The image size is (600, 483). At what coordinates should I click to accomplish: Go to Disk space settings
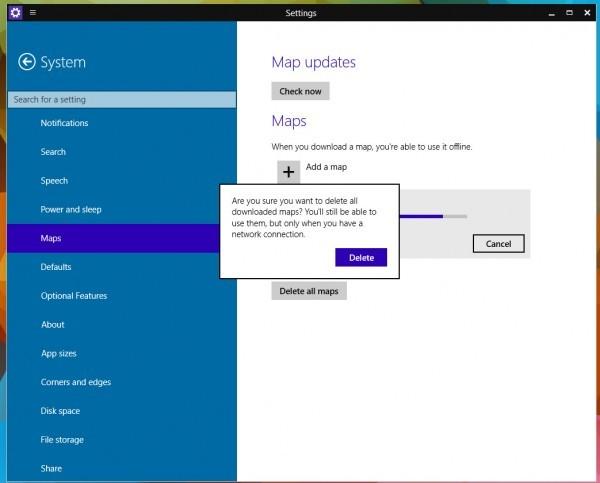click(60, 411)
